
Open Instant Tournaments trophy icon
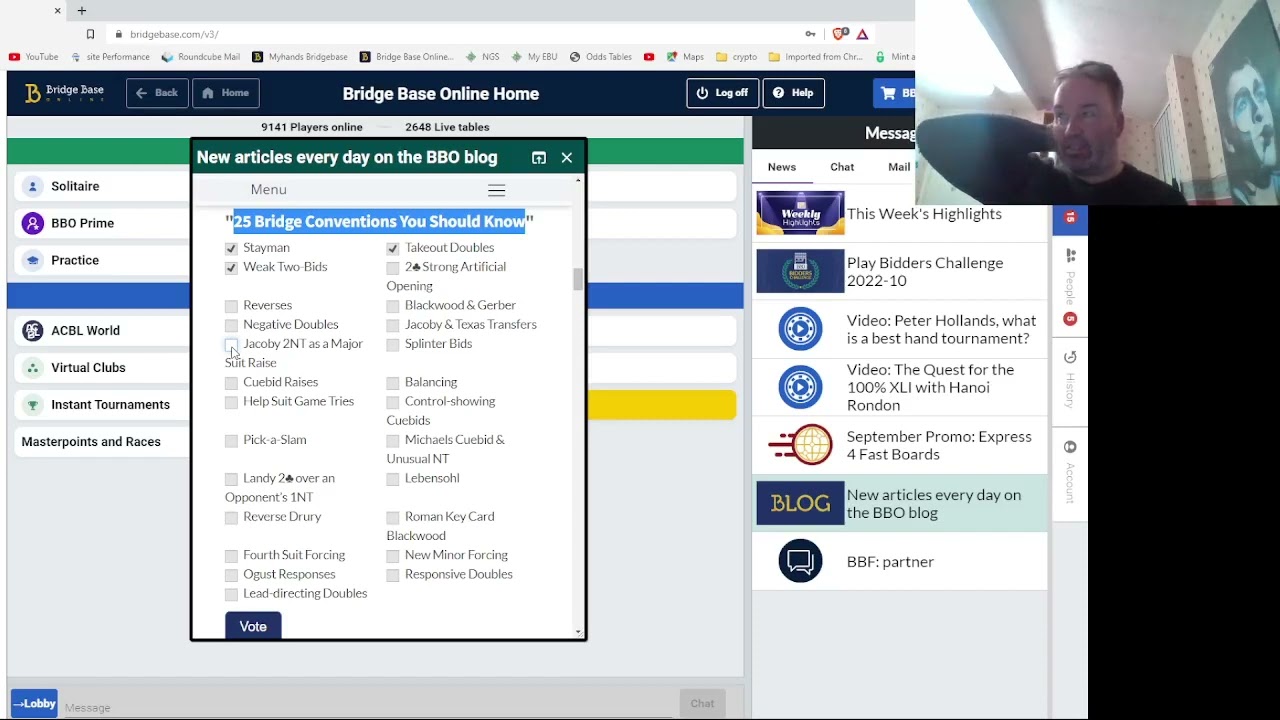click(33, 405)
